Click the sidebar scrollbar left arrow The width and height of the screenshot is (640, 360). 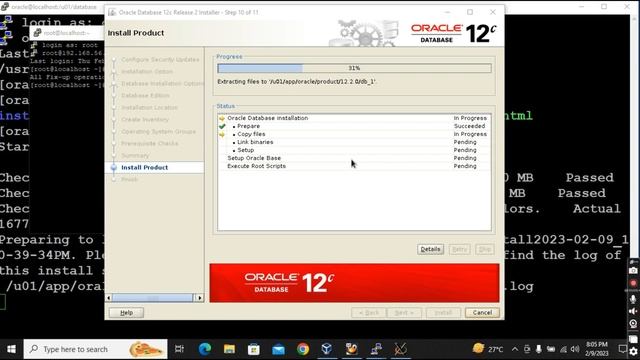click(x=109, y=298)
